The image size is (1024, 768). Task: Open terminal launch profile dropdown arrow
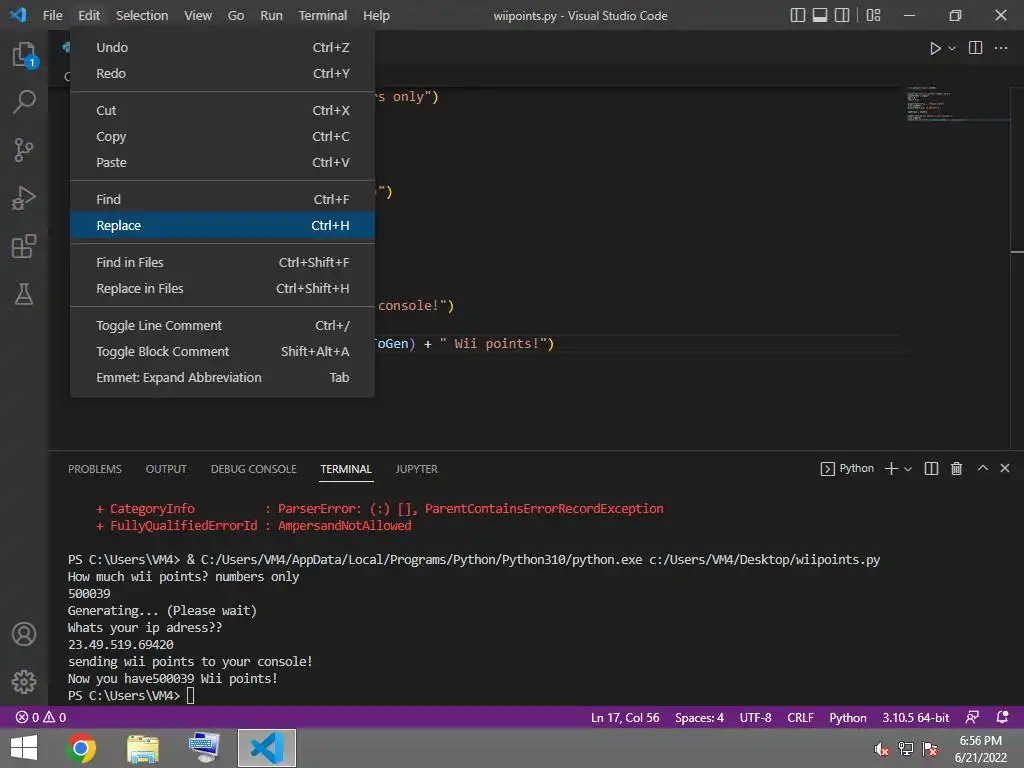tap(908, 469)
